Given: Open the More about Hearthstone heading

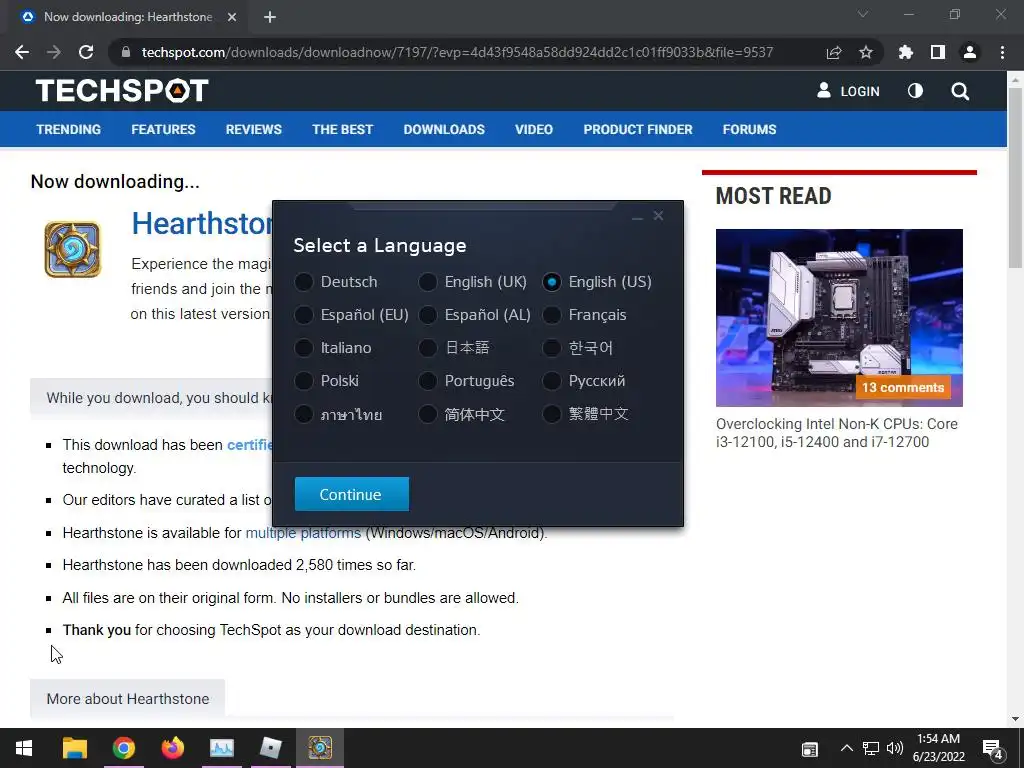Looking at the screenshot, I should point(128,699).
